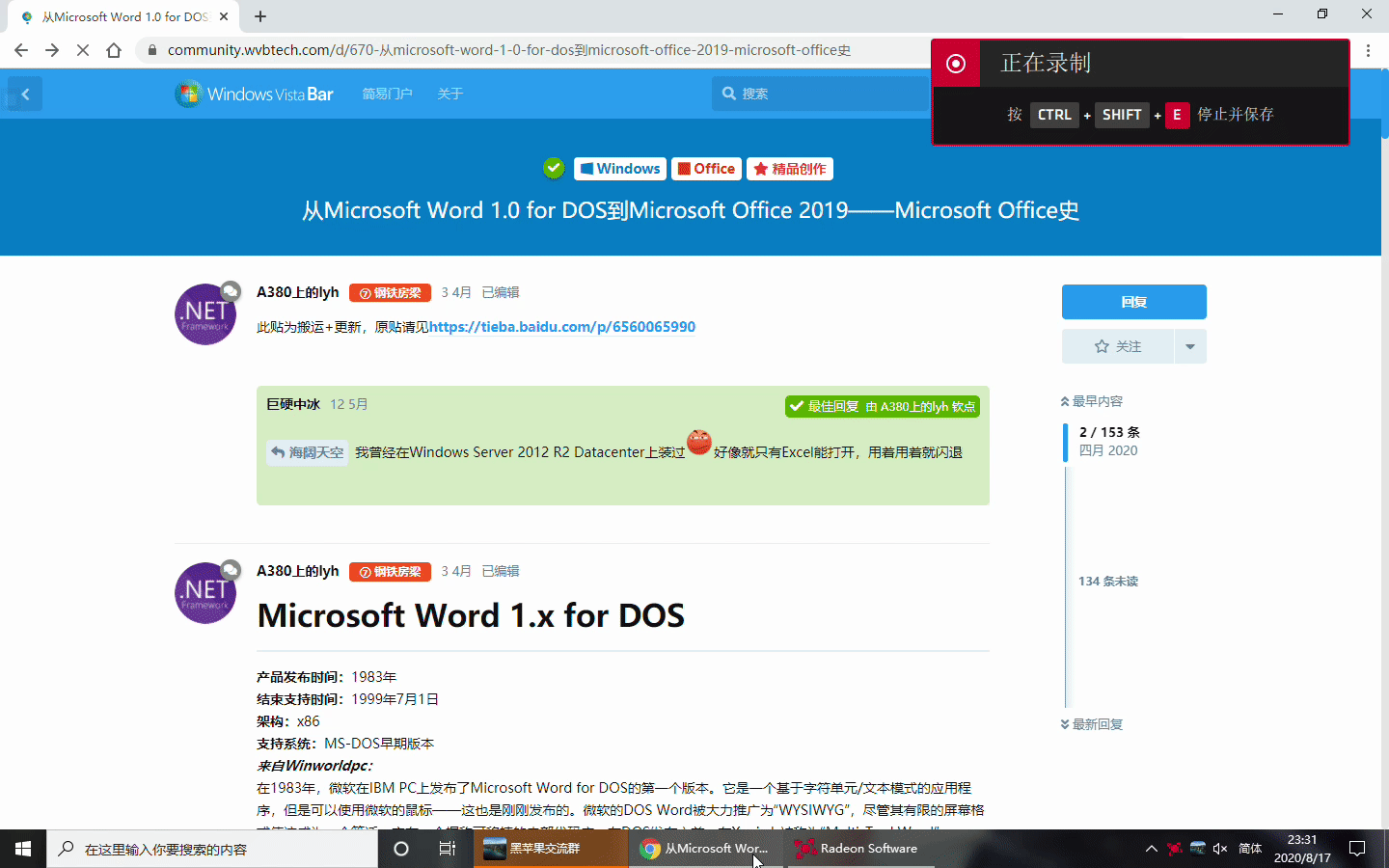This screenshot has height=868, width=1389.
Task: Open the Windows Vista Bar logo home
Action: pos(254,94)
